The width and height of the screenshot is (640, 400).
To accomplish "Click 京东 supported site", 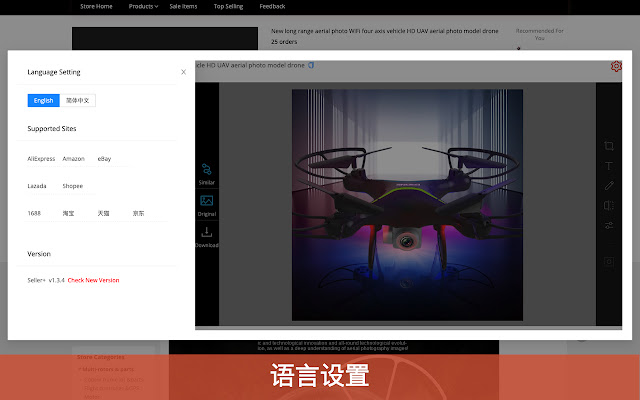I will (x=138, y=213).
